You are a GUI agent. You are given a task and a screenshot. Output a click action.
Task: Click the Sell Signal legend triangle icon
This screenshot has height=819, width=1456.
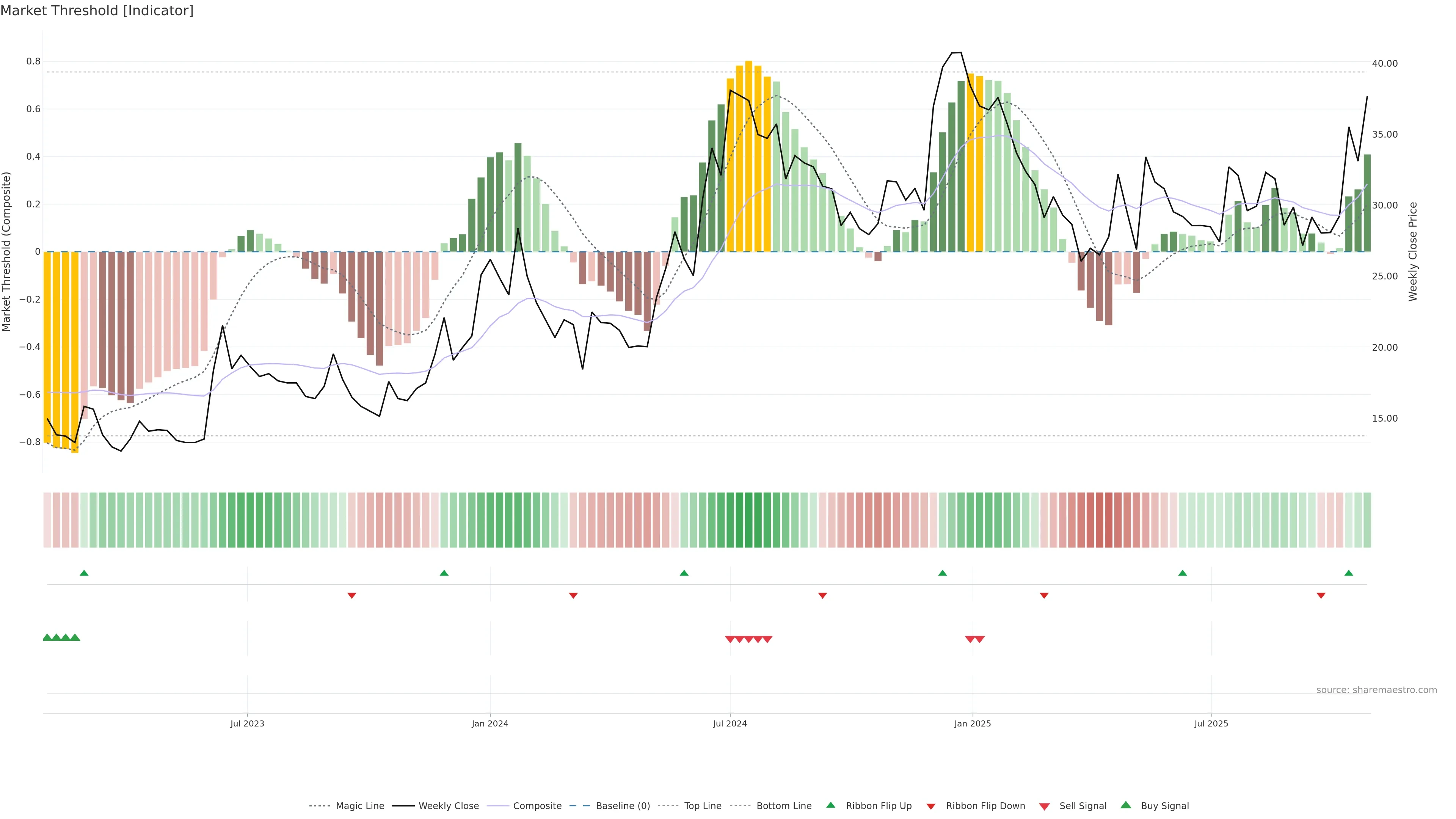tap(1044, 806)
